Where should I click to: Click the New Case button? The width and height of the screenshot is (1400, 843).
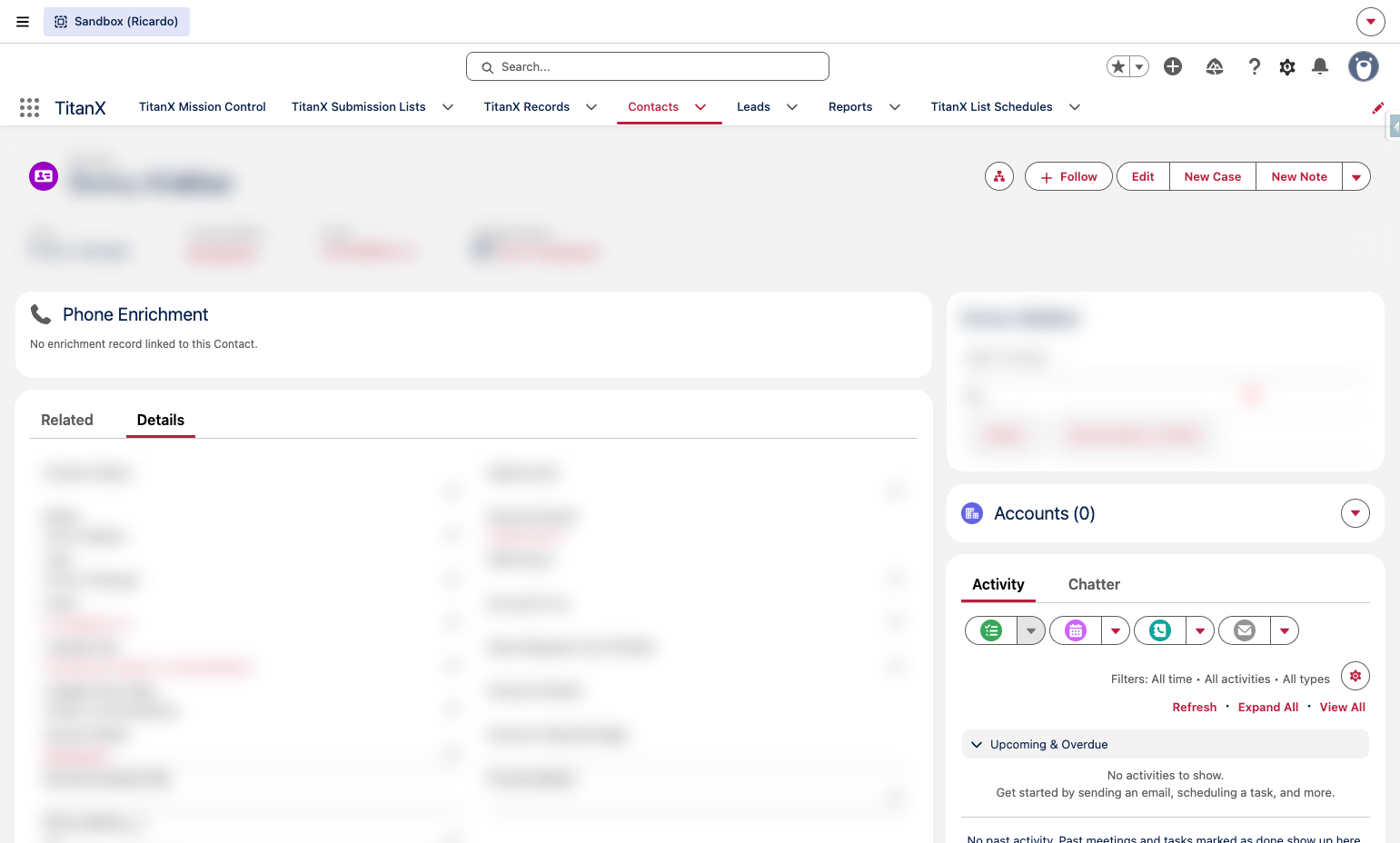click(1213, 176)
